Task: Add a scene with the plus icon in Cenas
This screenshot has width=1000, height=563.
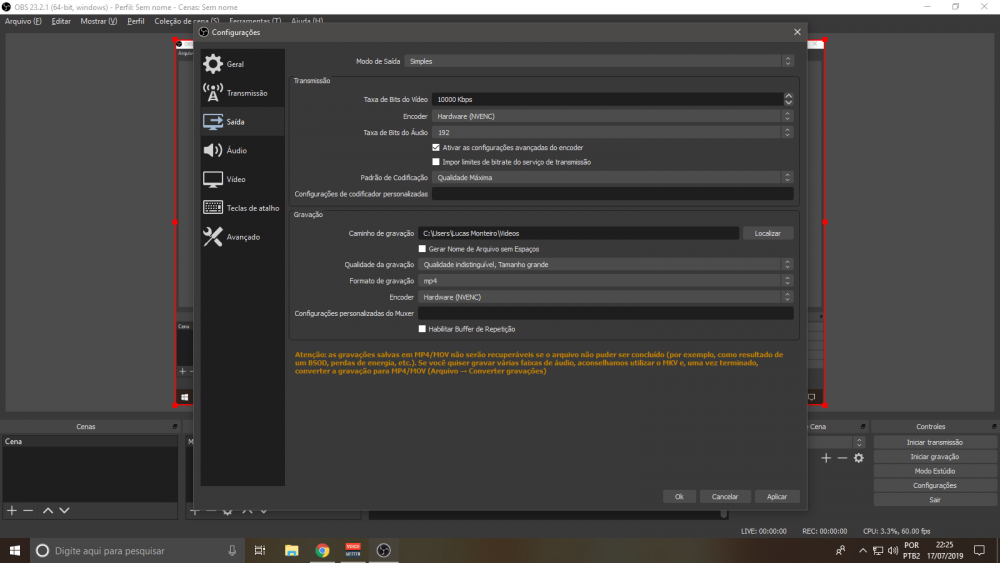Action: [x=11, y=510]
